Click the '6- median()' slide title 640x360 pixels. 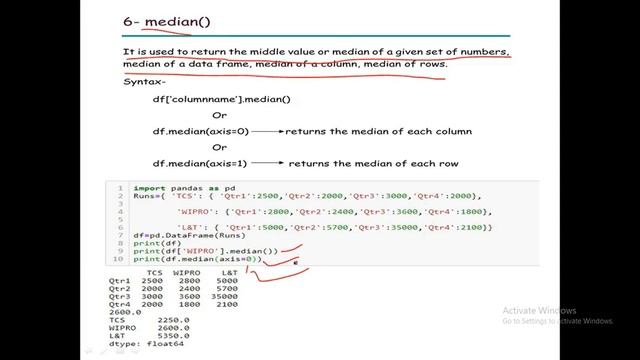coord(167,21)
